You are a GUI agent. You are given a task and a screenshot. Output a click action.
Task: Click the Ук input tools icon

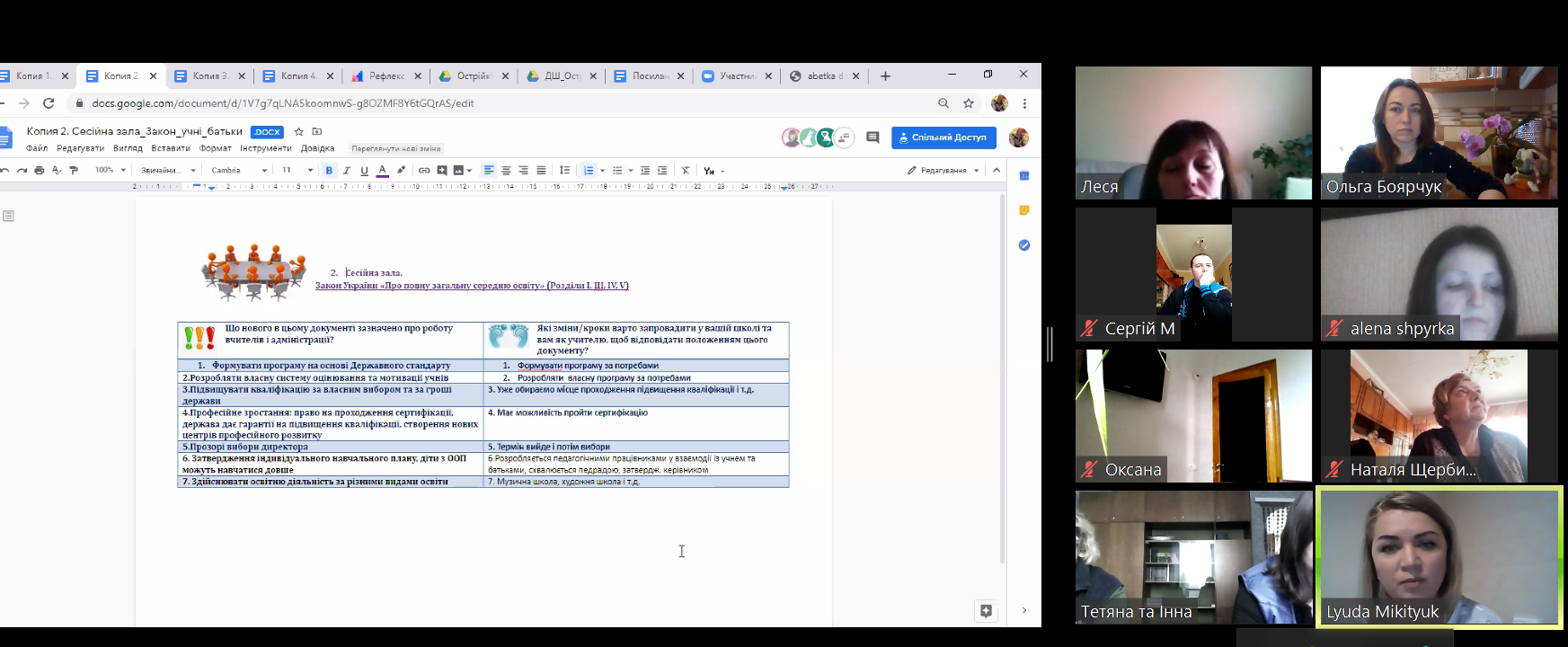pos(709,170)
